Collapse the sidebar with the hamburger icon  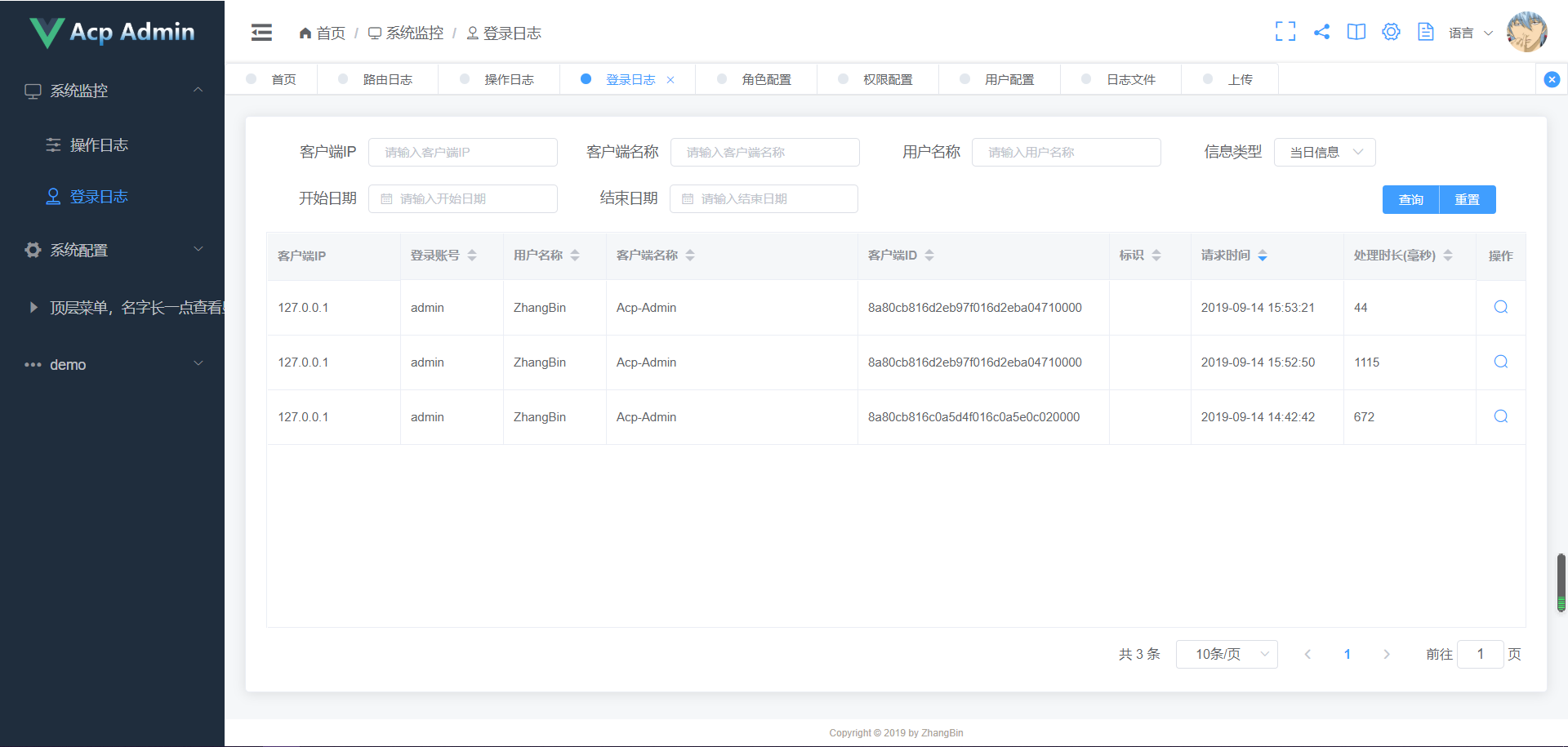click(261, 33)
